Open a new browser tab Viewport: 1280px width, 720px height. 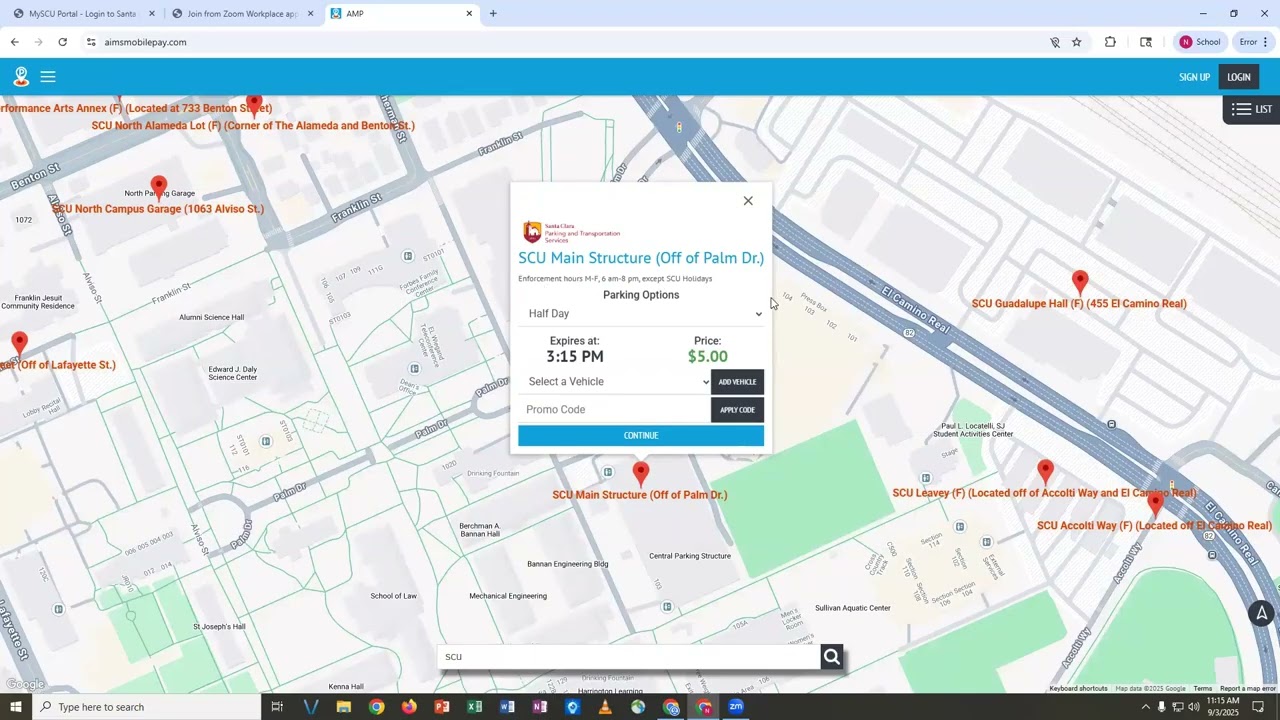tap(493, 14)
